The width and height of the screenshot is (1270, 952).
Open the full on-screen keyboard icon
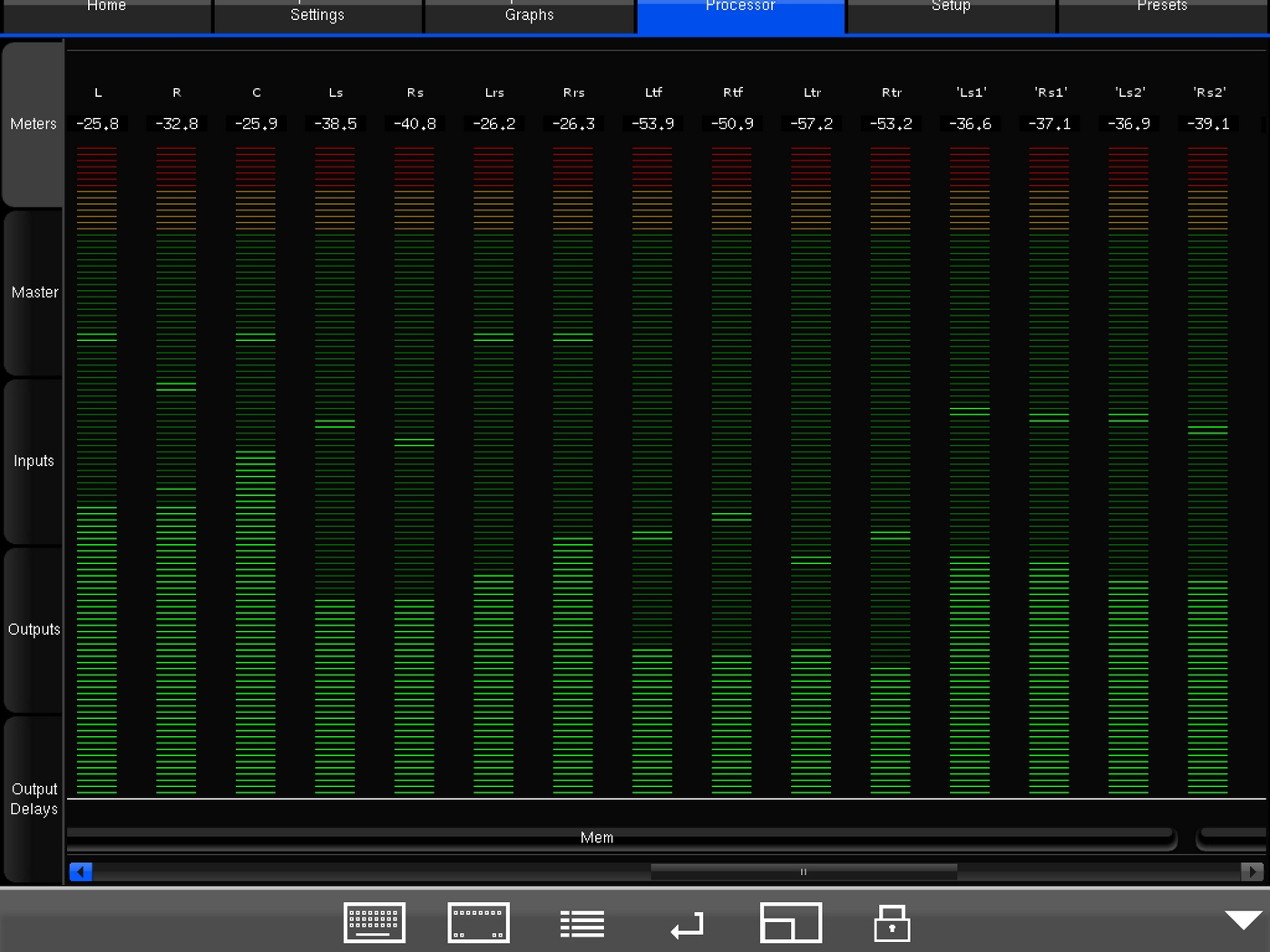point(374,923)
